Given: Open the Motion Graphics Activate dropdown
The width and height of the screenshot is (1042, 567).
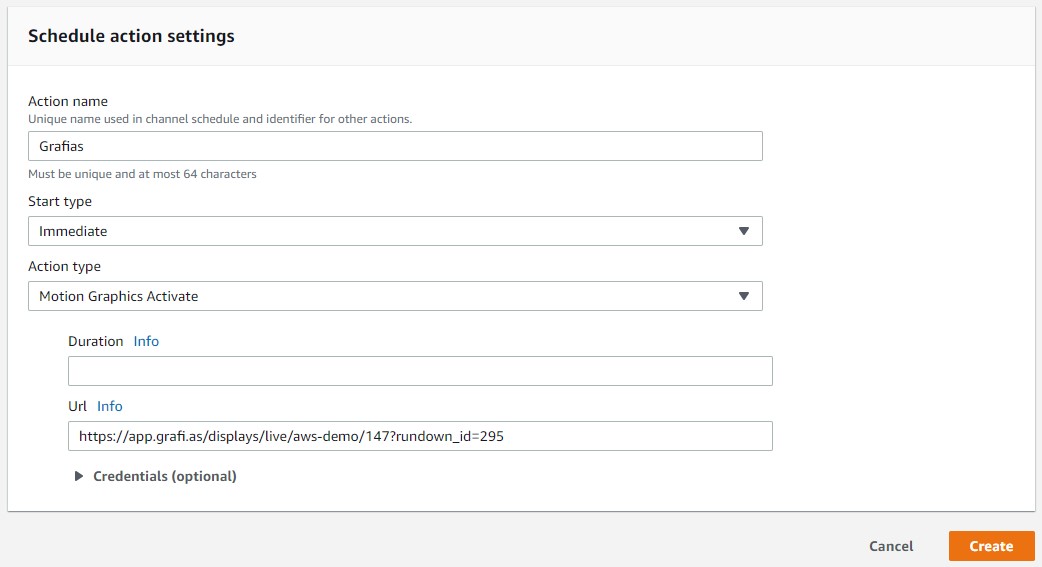Looking at the screenshot, I should click(395, 296).
